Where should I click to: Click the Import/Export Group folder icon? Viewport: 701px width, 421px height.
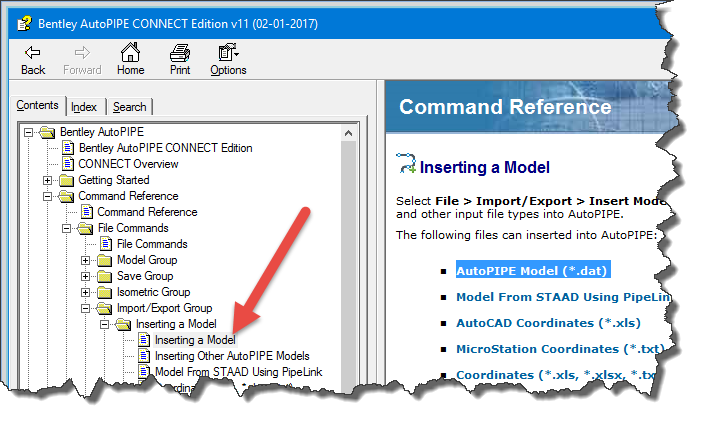click(104, 308)
